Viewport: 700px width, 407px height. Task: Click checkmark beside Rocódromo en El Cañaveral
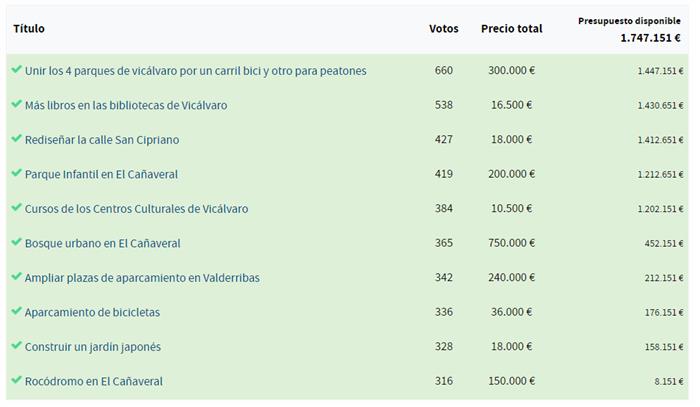coord(16,380)
